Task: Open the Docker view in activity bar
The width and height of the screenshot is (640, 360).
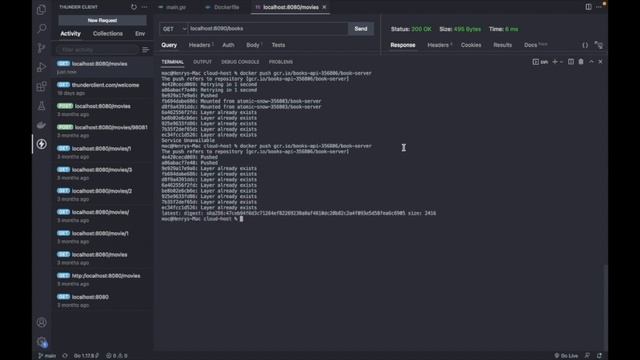Action: 42,125
